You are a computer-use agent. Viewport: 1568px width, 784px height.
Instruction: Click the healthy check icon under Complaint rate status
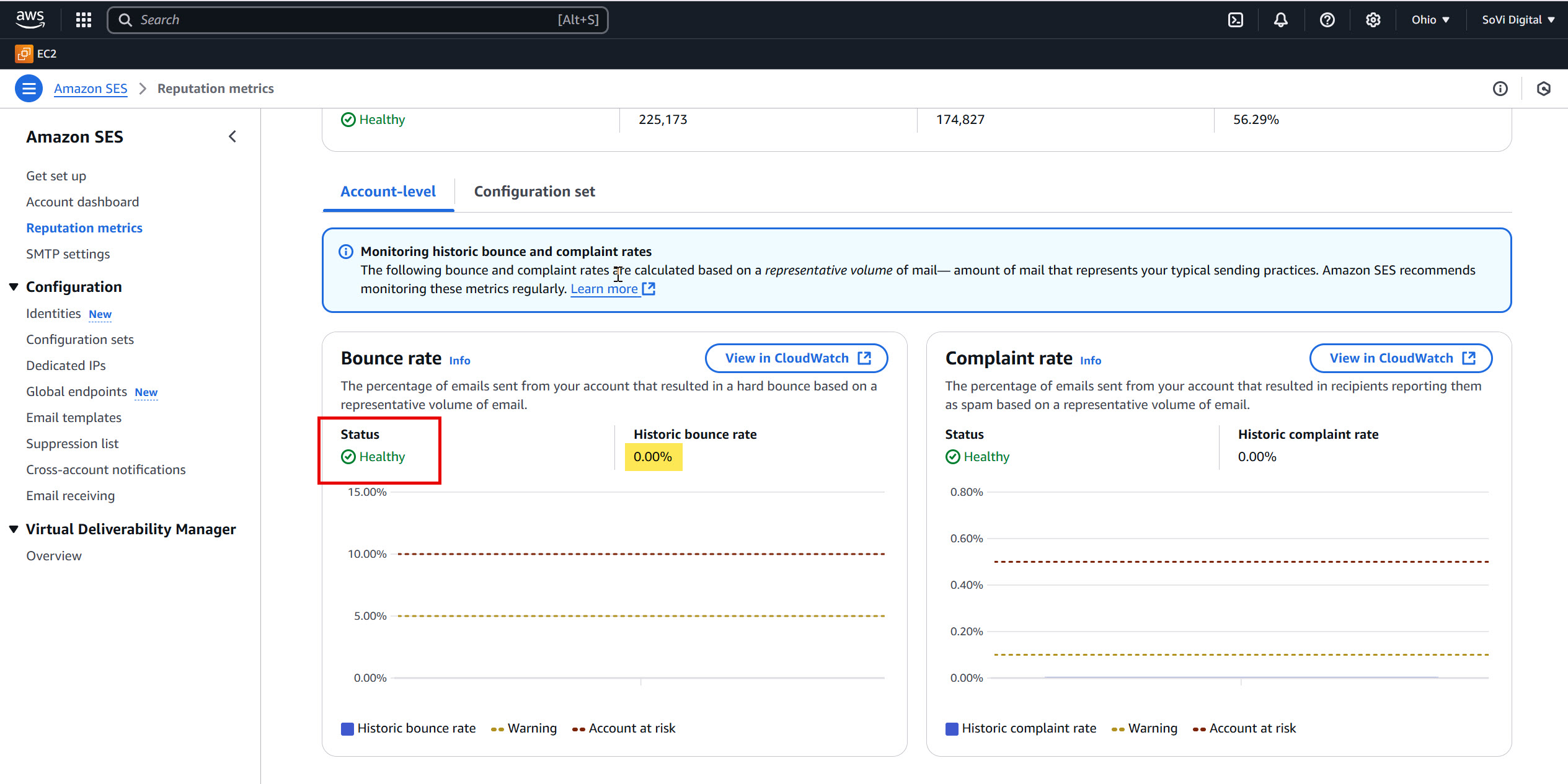pos(952,457)
